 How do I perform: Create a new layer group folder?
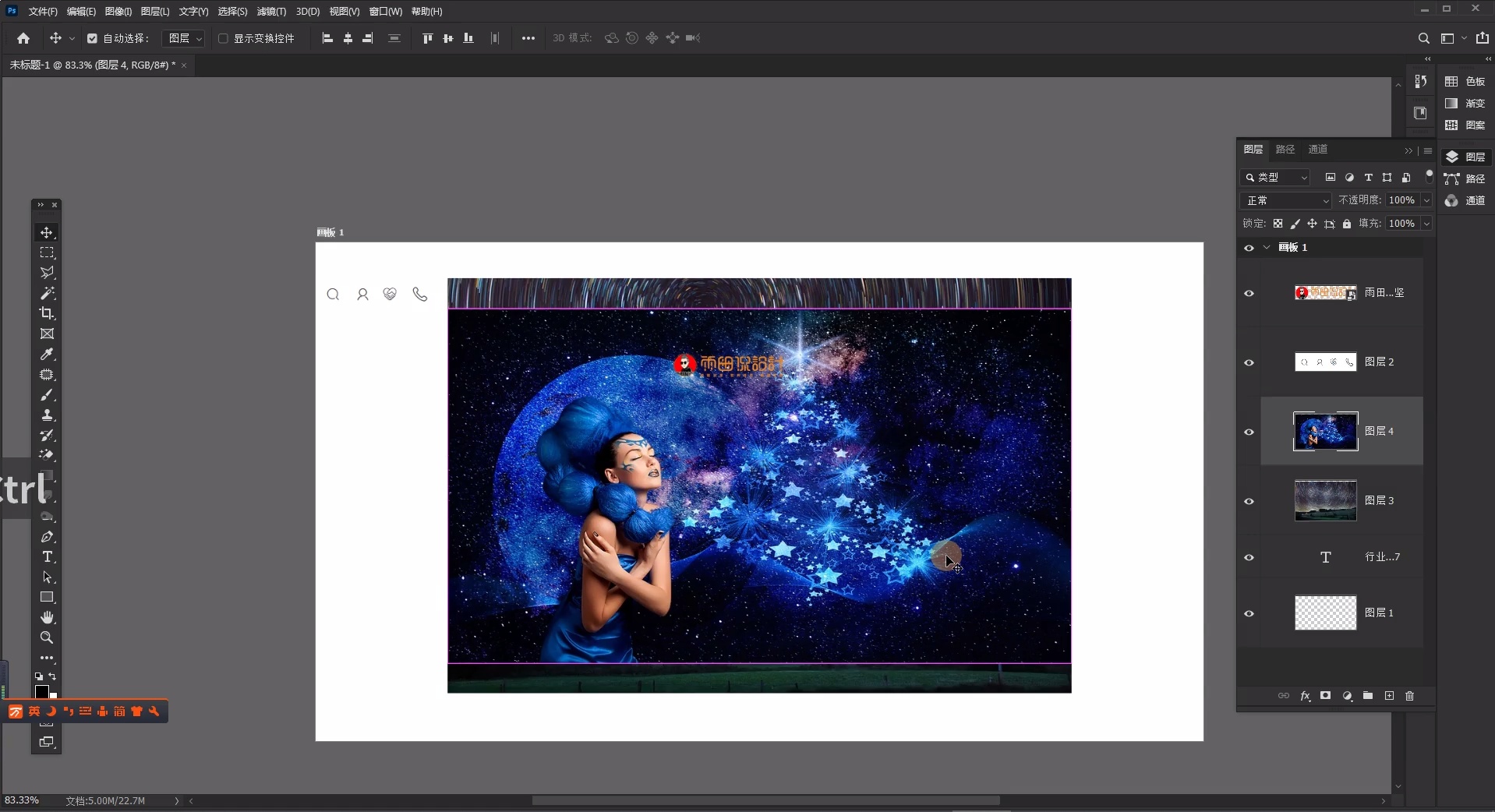(1368, 696)
